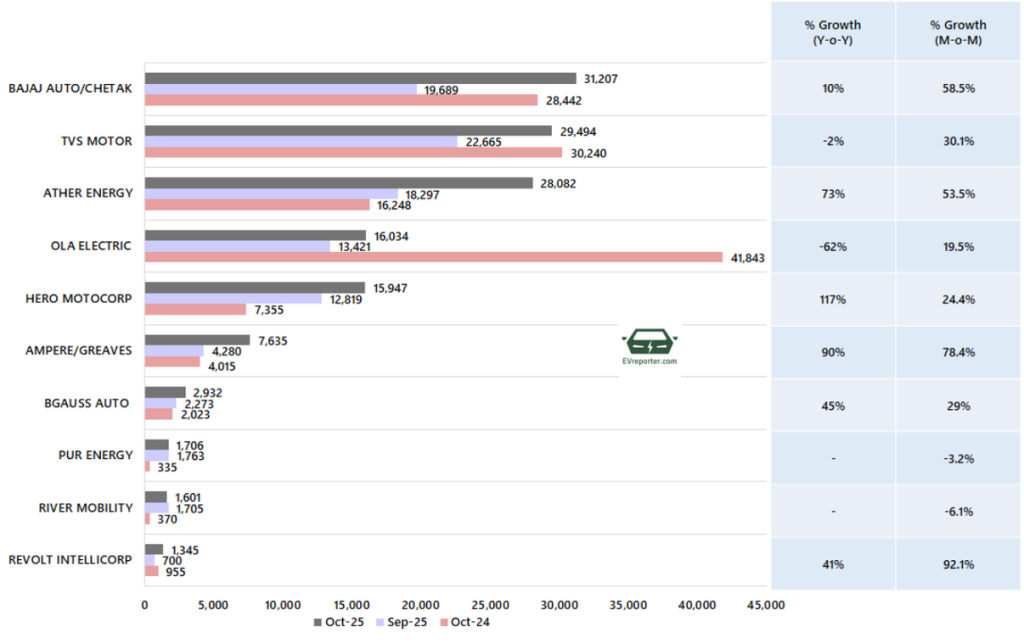Select the 117% Y-o-Y cell for Hero MotoCorp
The width and height of the screenshot is (1024, 644).
[x=832, y=298]
